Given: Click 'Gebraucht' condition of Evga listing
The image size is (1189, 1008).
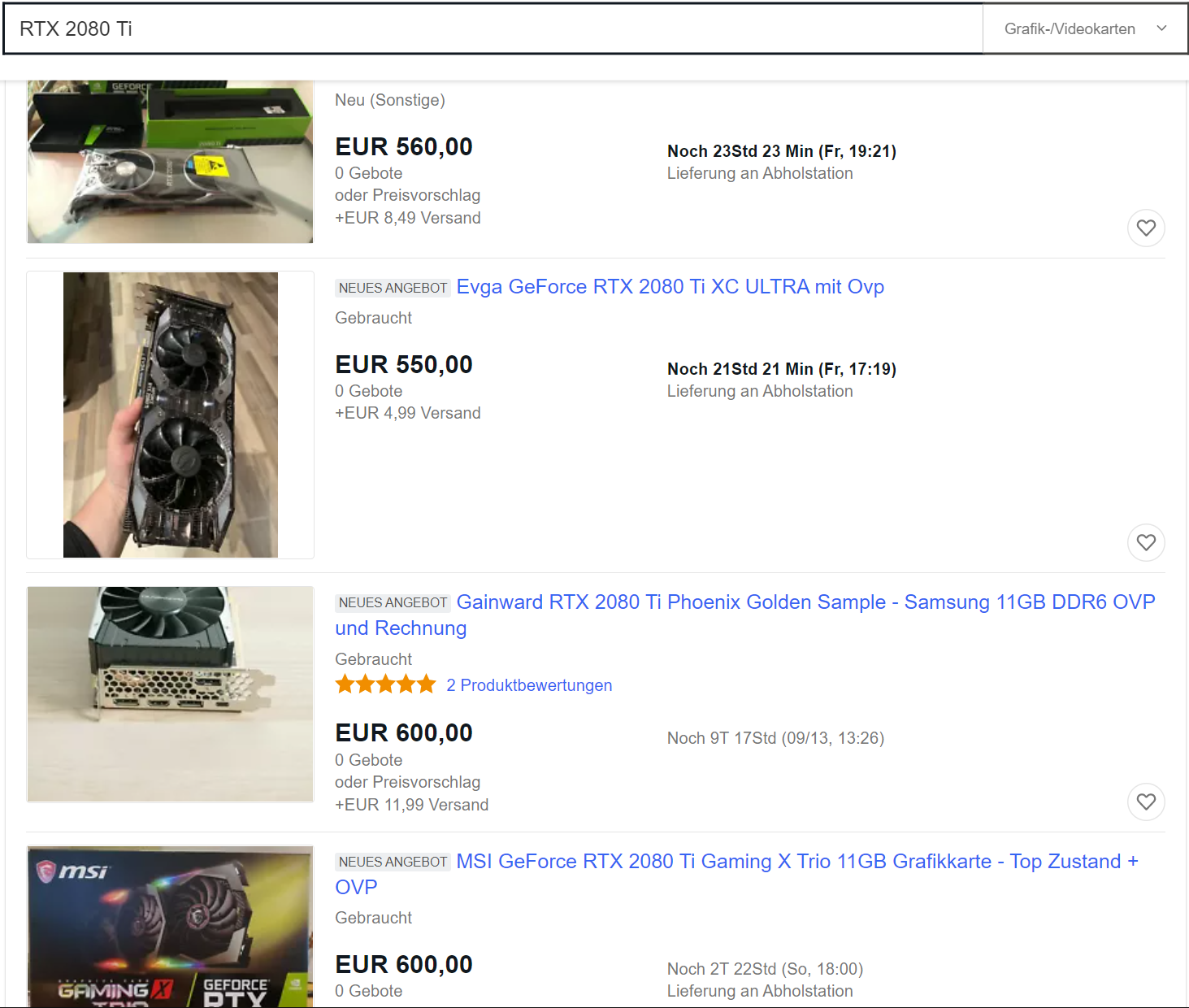Looking at the screenshot, I should pyautogui.click(x=374, y=318).
